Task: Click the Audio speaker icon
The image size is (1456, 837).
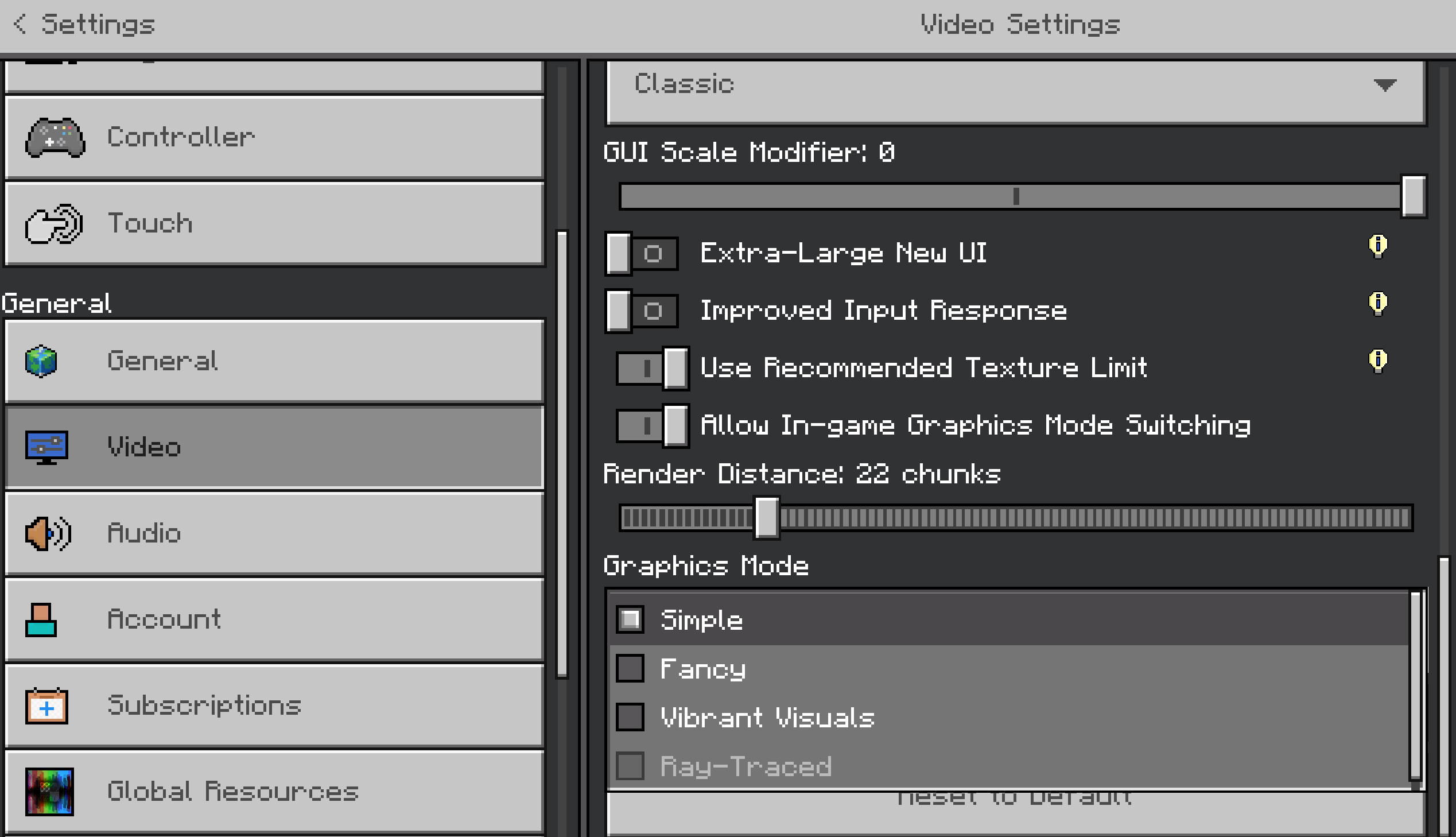Action: pyautogui.click(x=48, y=533)
